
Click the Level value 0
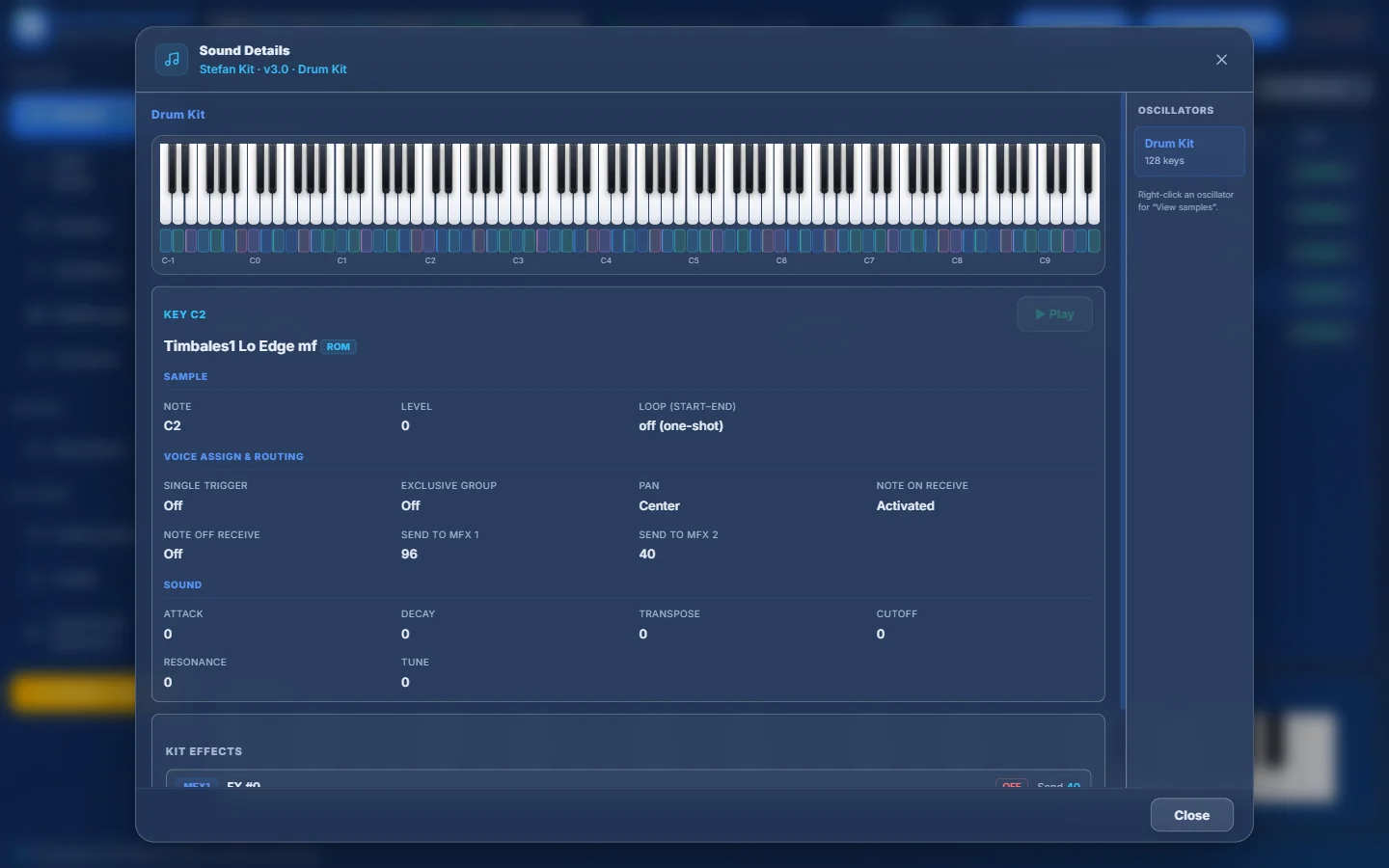pos(405,425)
